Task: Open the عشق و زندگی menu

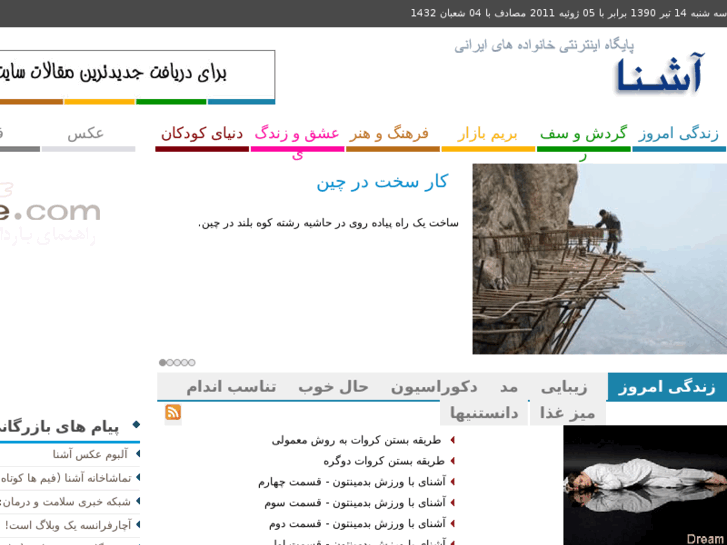Action: coord(297,136)
